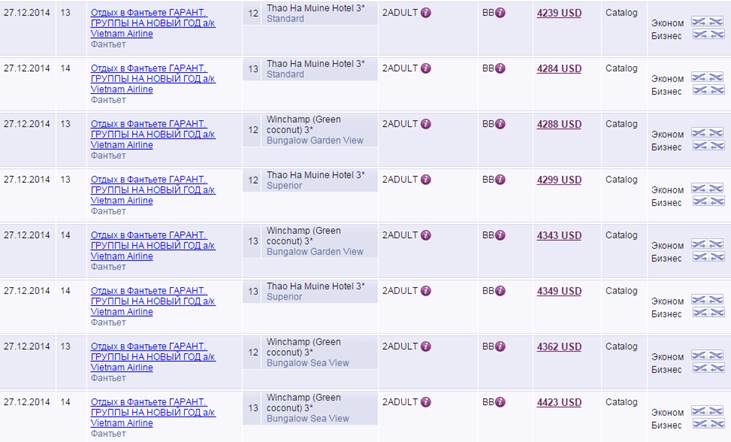Click the right Эконом plane icon in the 4343 USD row
Viewport: 731px width, 442px height.
[716, 243]
